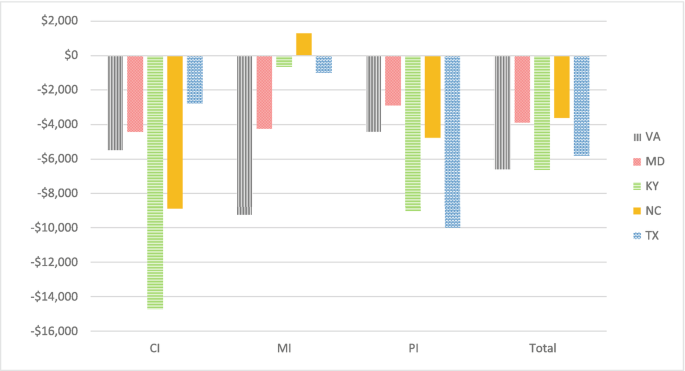Image resolution: width=685 pixels, height=371 pixels.
Task: Click the positive NC bar in MI group
Action: pyautogui.click(x=304, y=44)
